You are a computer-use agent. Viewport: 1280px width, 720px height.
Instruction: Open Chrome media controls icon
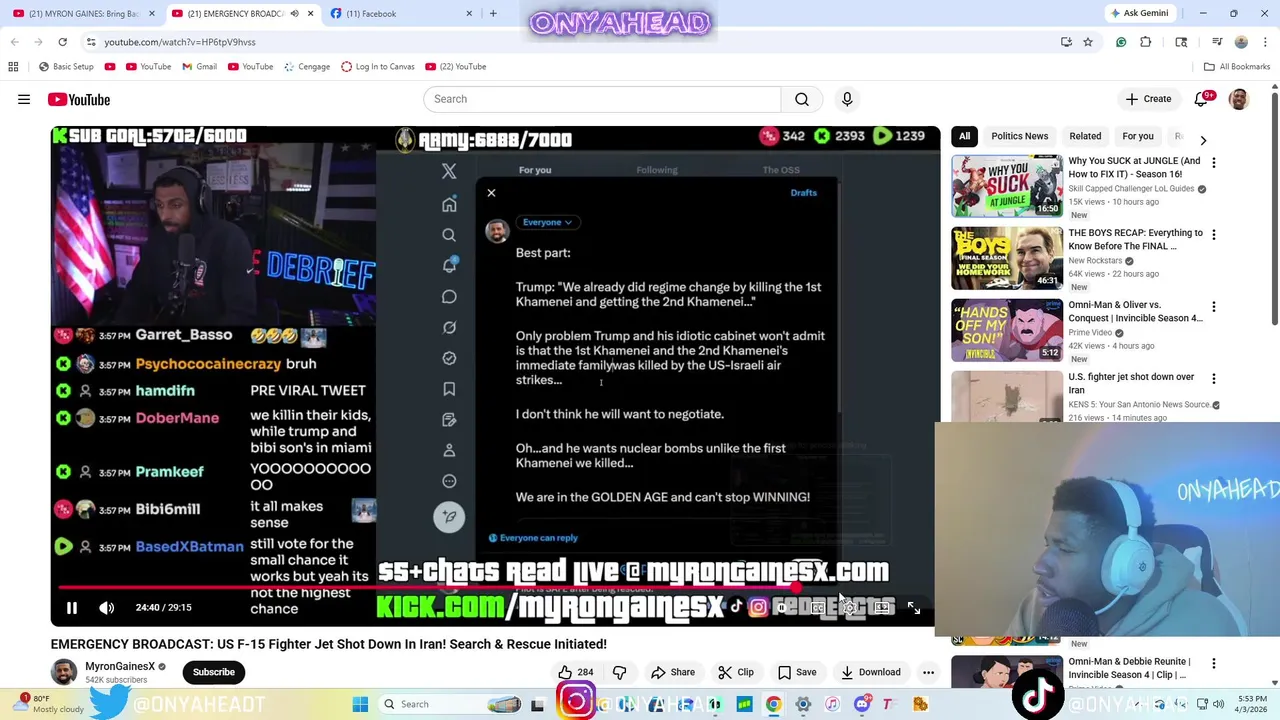[x=1217, y=42]
